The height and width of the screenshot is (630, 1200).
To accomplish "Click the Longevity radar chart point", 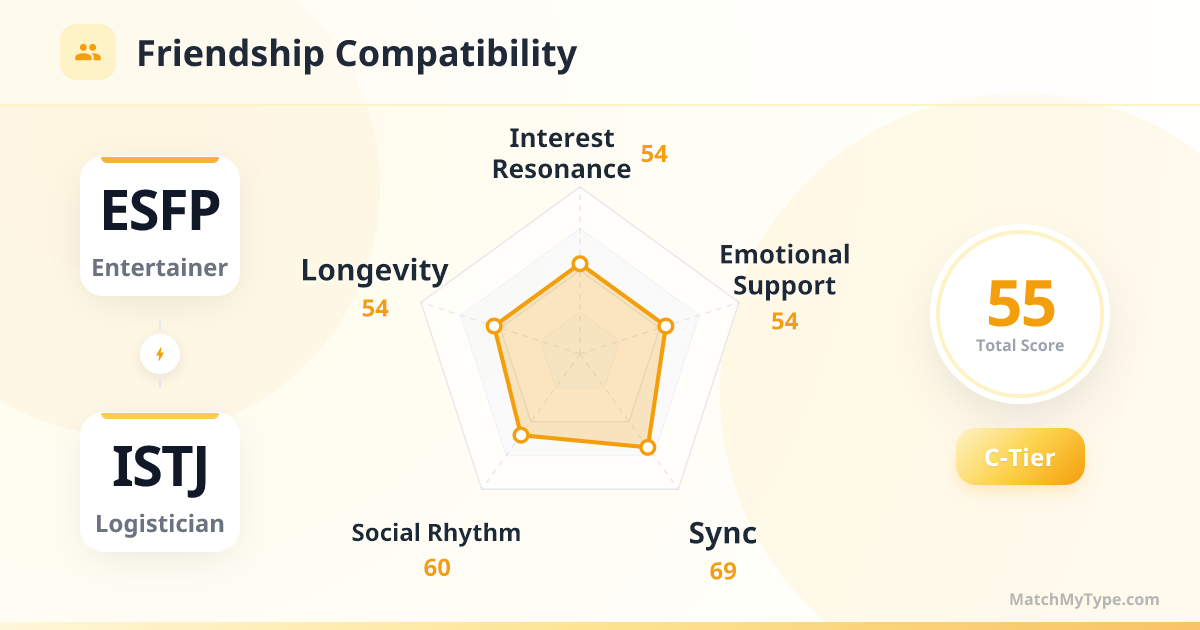I will point(493,326).
